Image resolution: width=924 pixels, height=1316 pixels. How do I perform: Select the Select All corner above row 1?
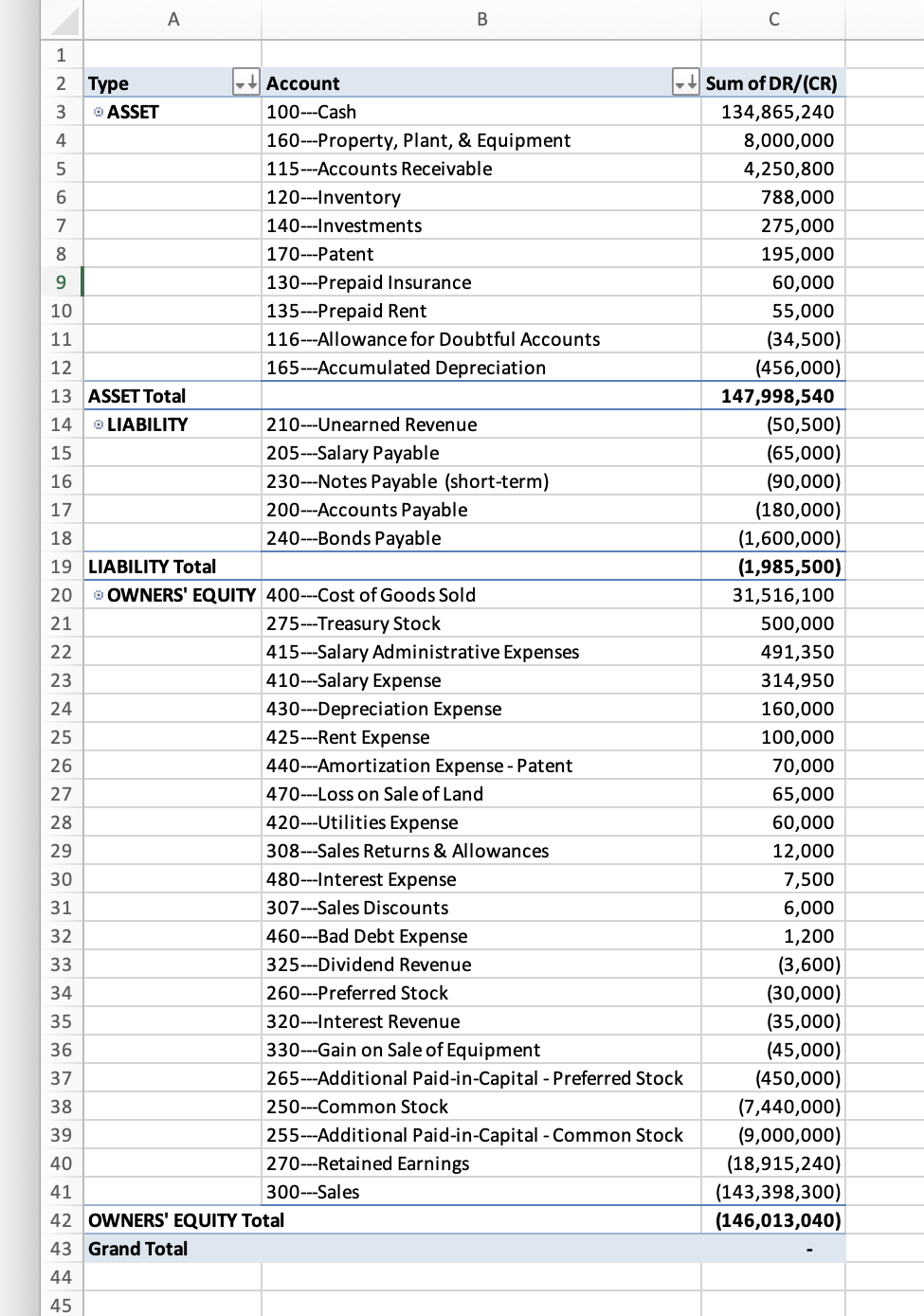(61, 19)
